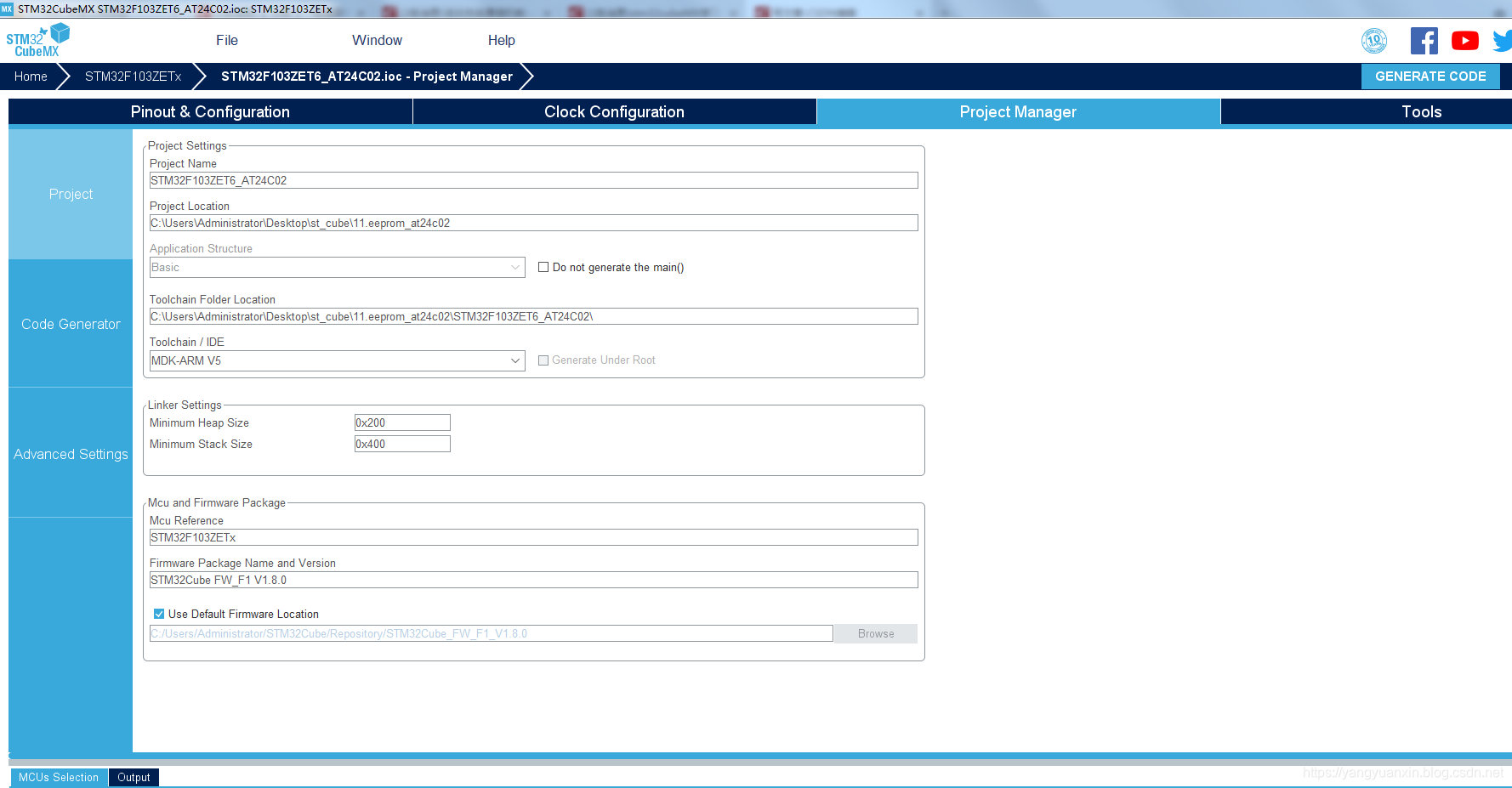Open the Window menu
The height and width of the screenshot is (788, 1512).
click(377, 40)
